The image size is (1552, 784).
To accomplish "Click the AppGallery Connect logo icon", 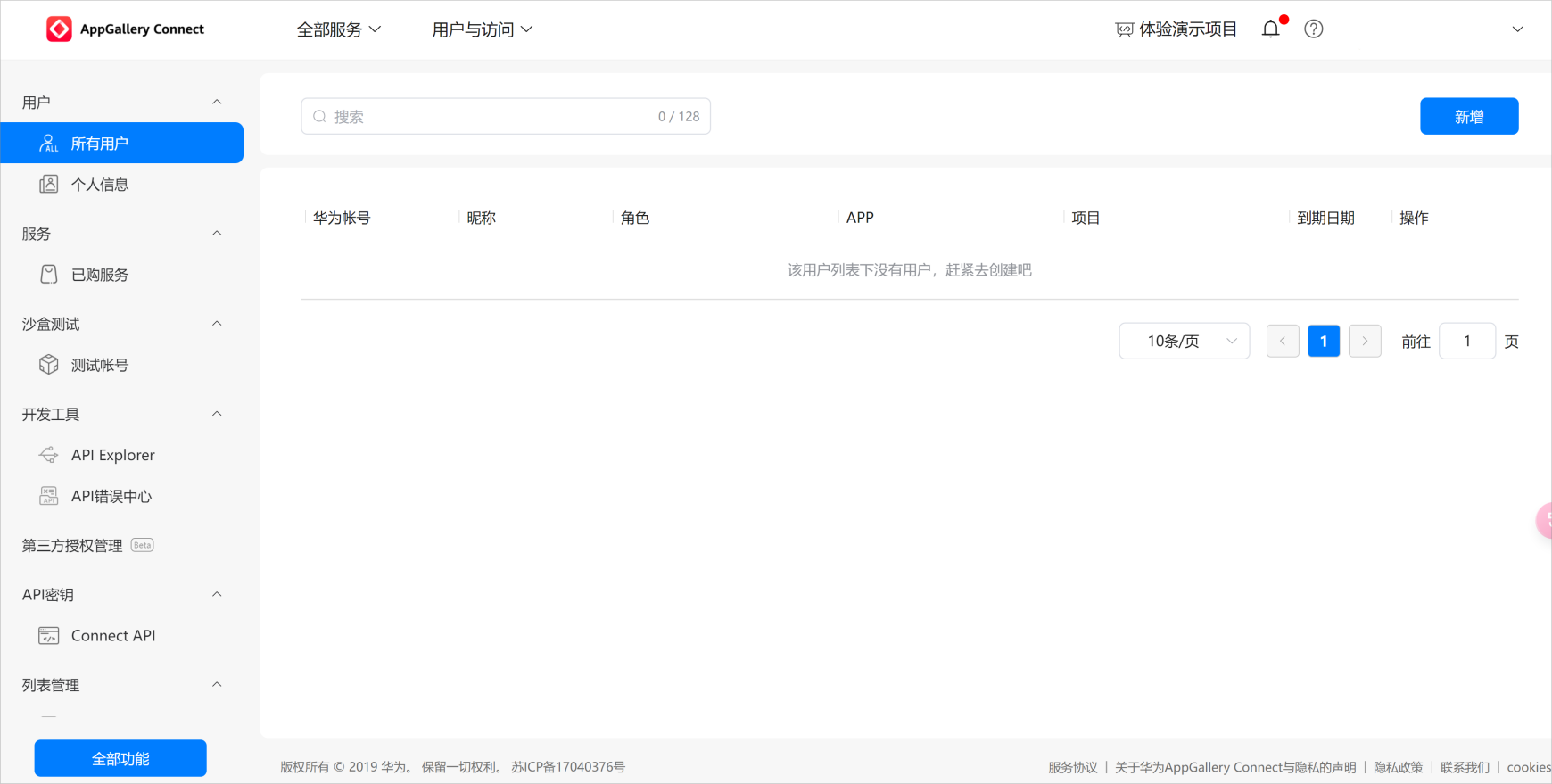I will pyautogui.click(x=59, y=29).
